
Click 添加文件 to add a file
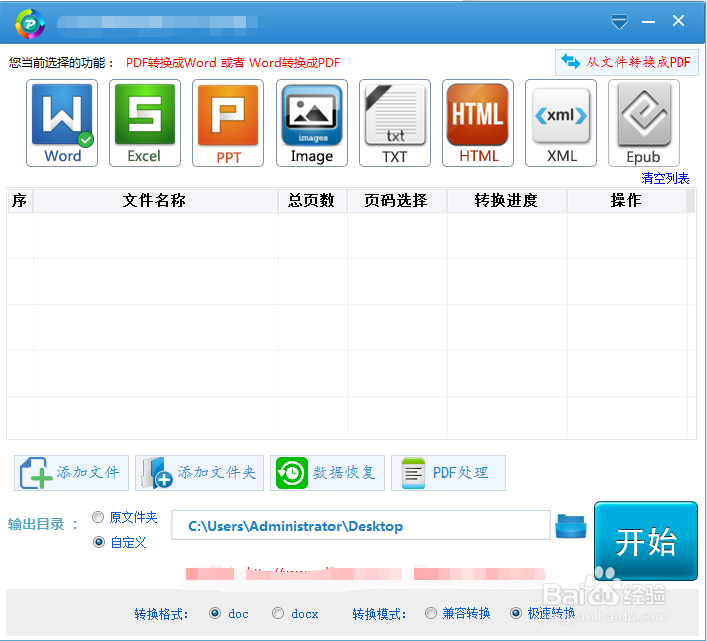pyautogui.click(x=71, y=473)
